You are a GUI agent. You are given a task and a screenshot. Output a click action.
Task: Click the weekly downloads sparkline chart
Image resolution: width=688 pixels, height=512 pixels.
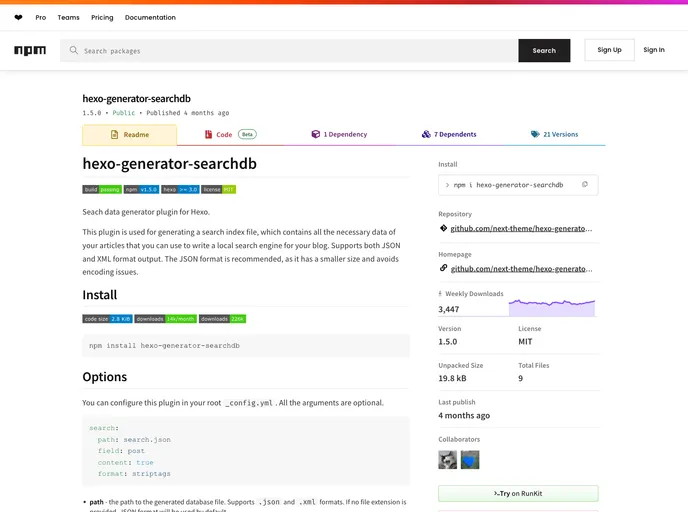[x=552, y=308]
